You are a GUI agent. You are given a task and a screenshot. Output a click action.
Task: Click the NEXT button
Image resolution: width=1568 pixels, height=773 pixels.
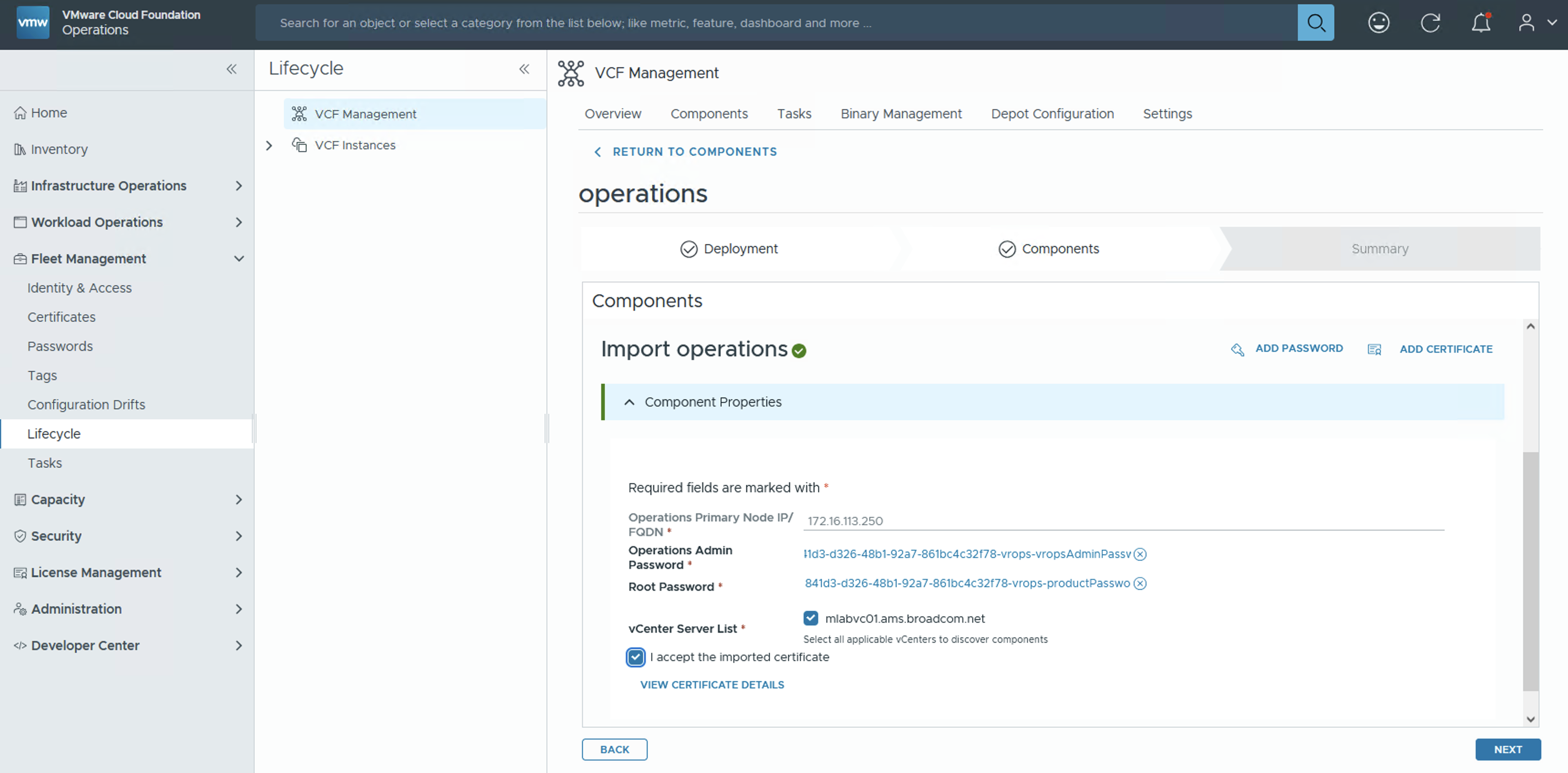(1507, 749)
